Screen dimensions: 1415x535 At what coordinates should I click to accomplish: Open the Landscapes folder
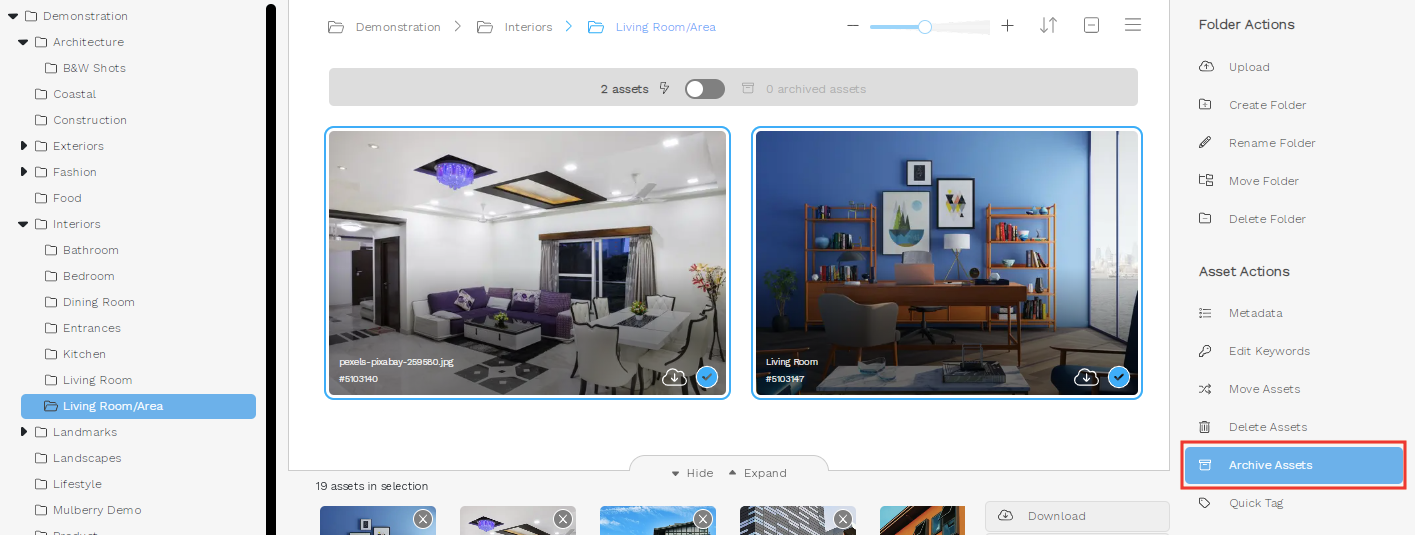tap(87, 458)
